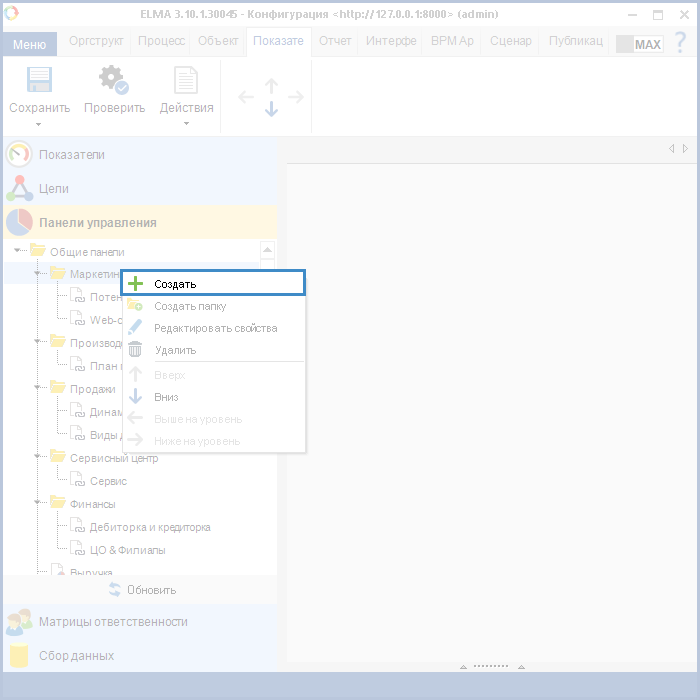Click the Responsibility matrices people icon
The width and height of the screenshot is (700, 700).
pos(19,622)
